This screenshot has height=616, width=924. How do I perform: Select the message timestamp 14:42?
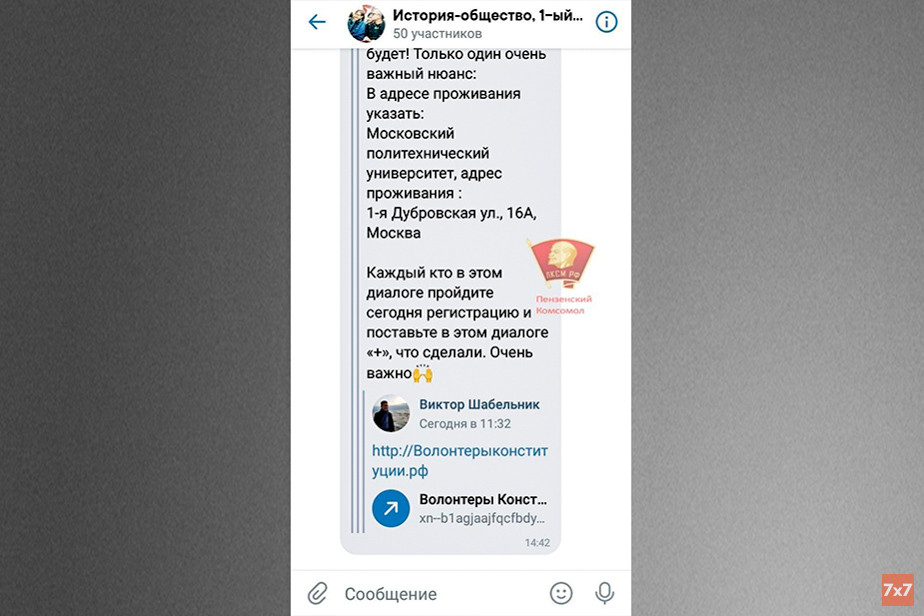(x=537, y=543)
